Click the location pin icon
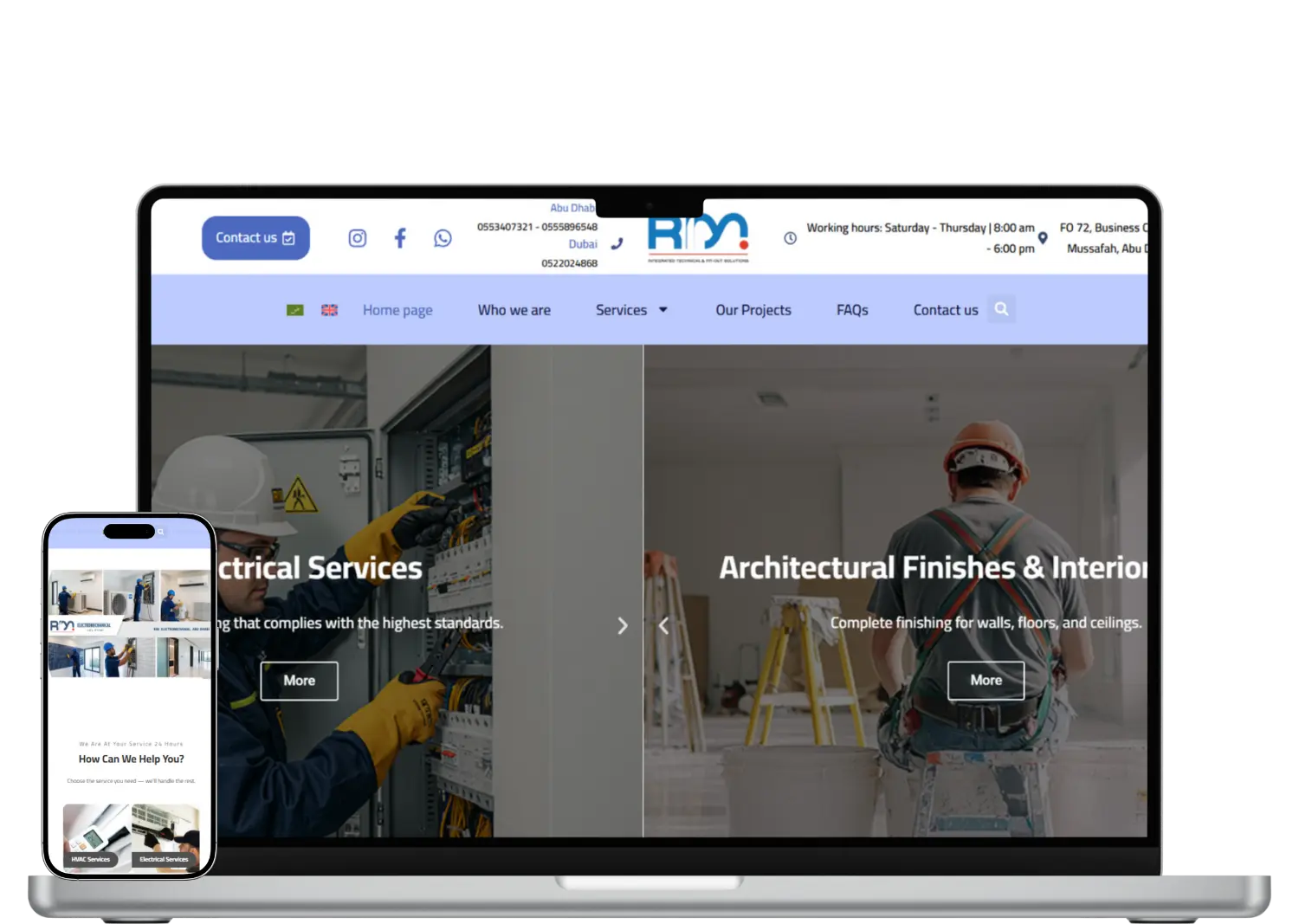 coord(1043,238)
